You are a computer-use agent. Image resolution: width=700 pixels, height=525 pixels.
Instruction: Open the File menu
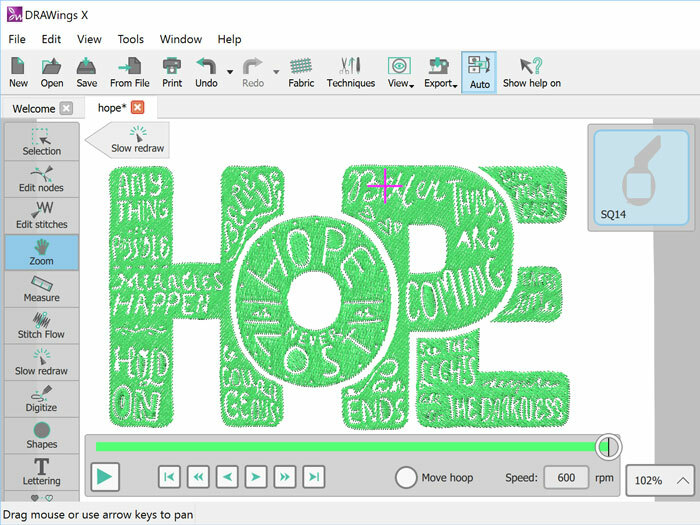(x=17, y=39)
